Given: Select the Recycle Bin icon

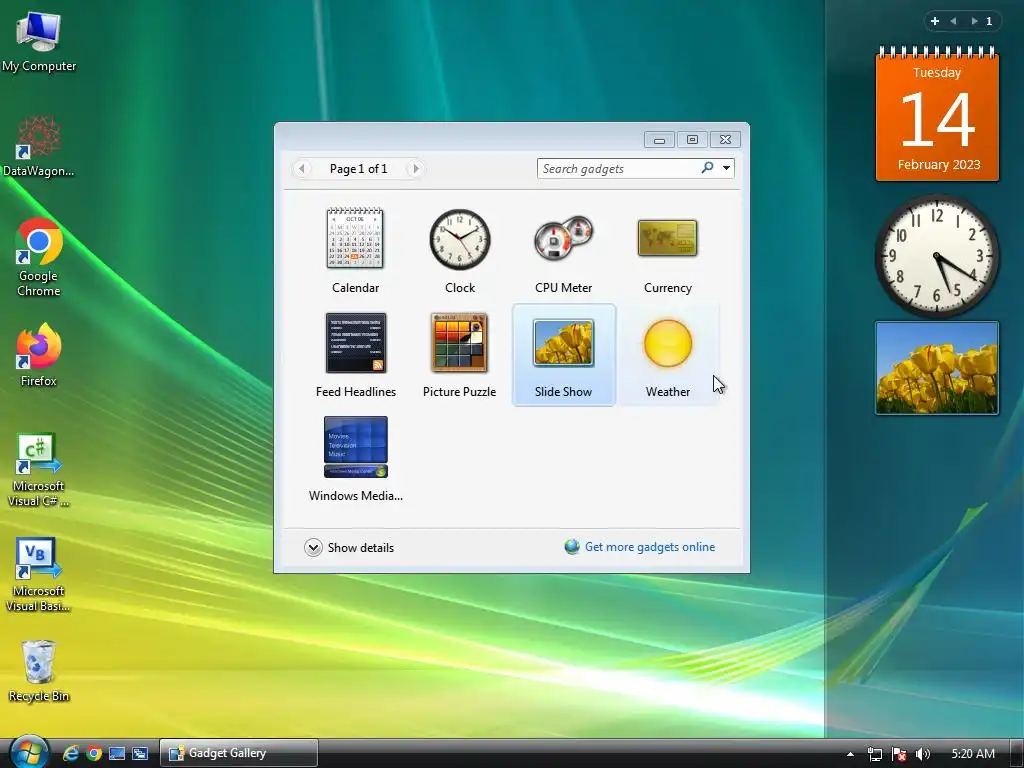Looking at the screenshot, I should pyautogui.click(x=39, y=671).
